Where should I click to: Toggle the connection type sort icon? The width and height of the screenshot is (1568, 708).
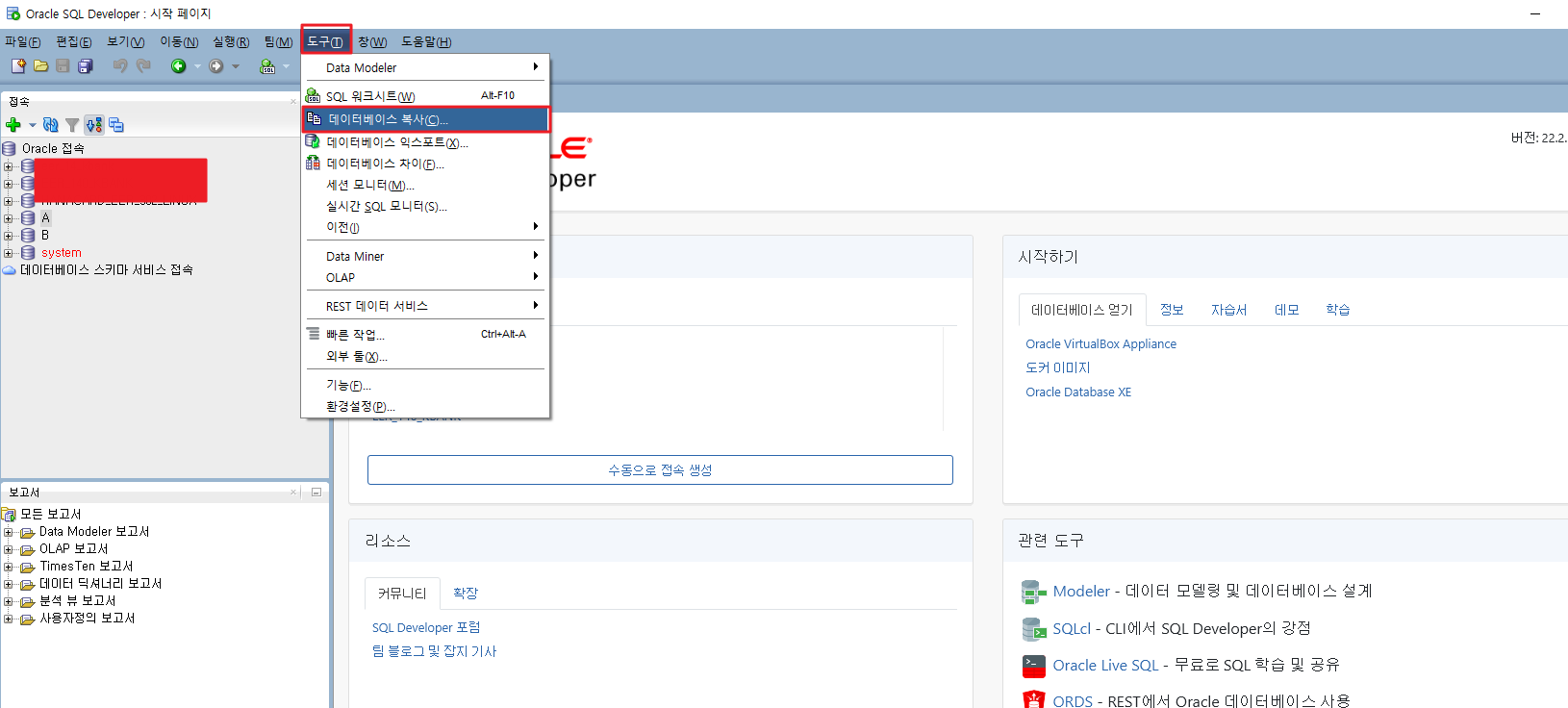93,124
